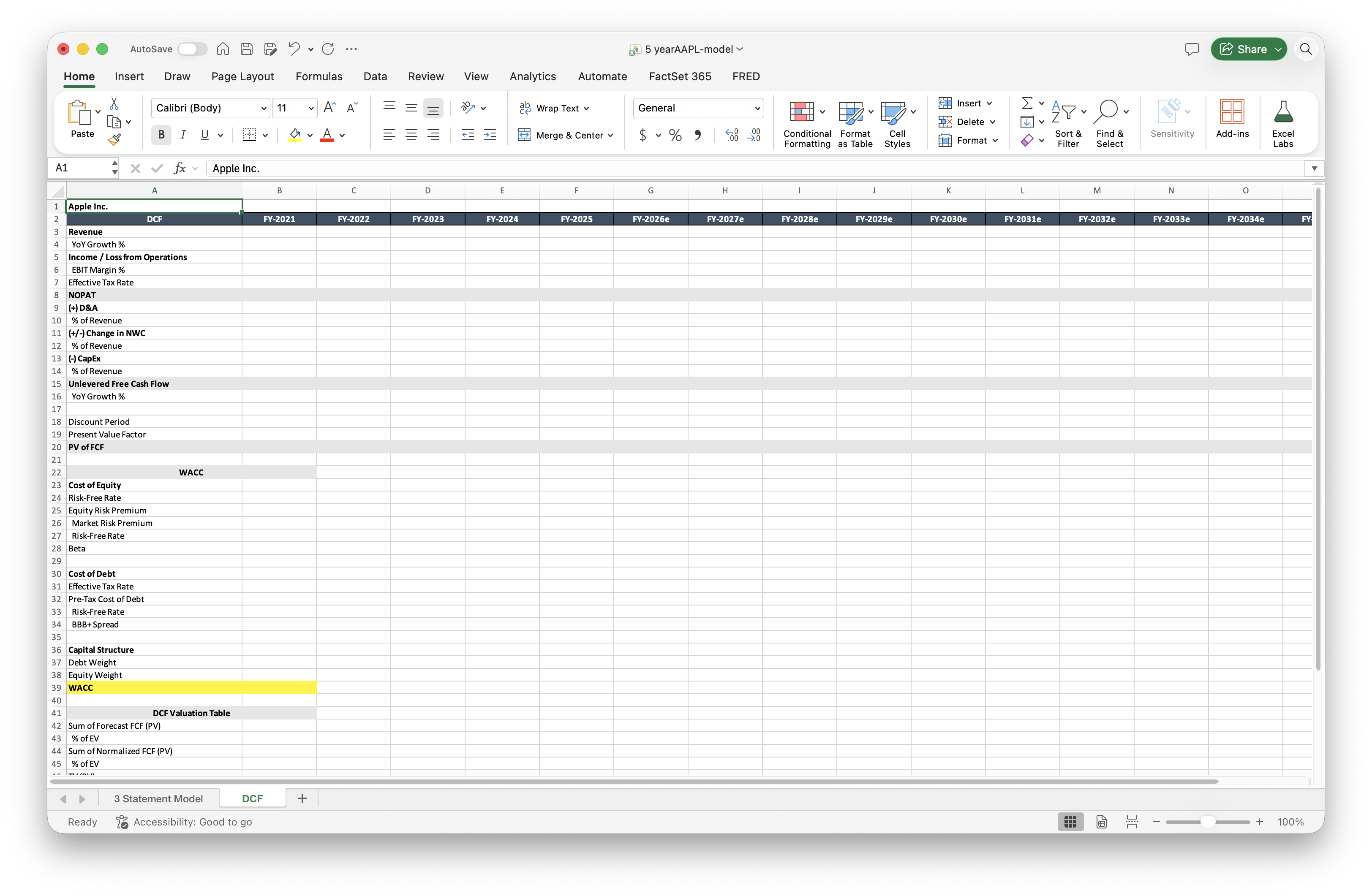Click Align Left icon
1372x896 pixels.
[389, 135]
